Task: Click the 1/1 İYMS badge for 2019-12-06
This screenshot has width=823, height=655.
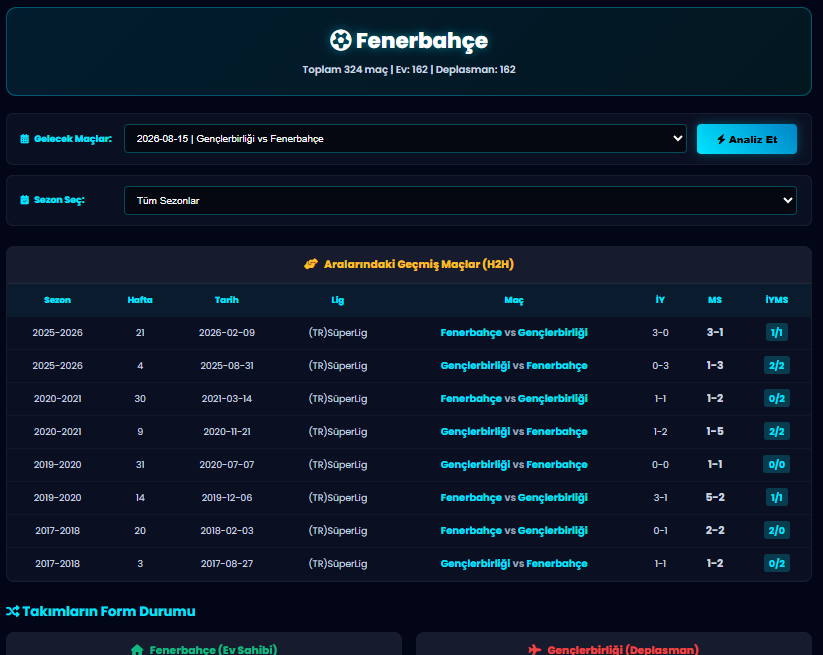Action: pos(777,498)
